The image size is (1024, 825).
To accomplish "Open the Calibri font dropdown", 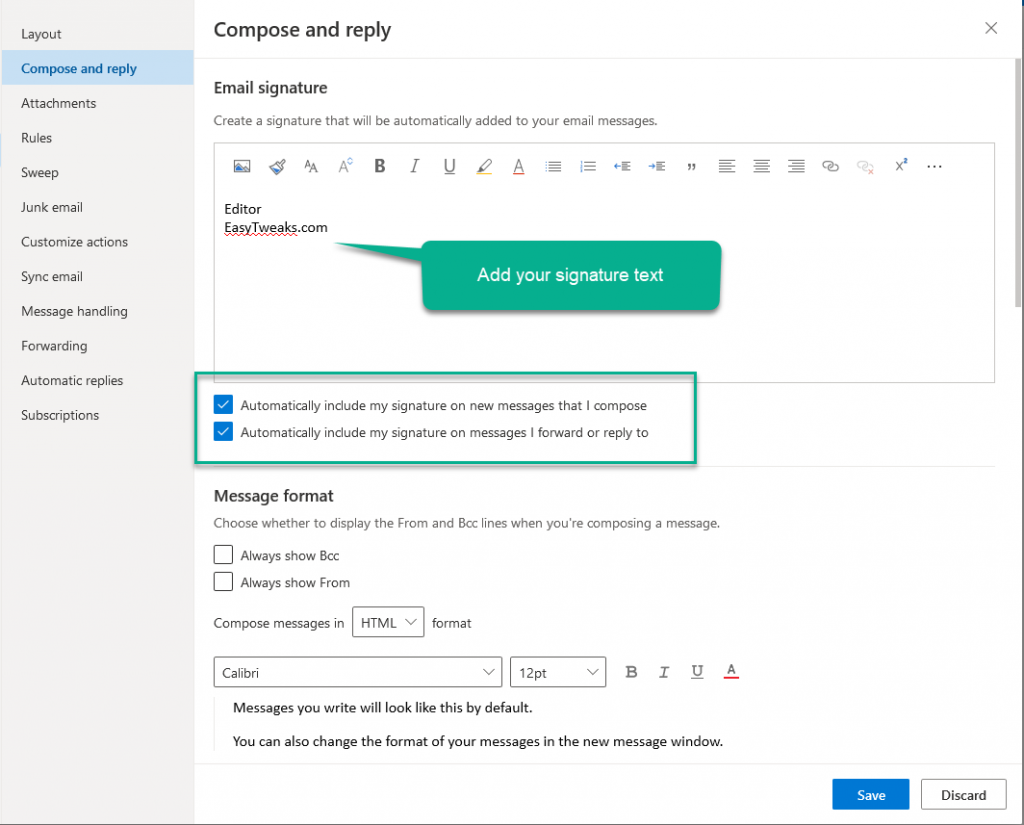I will (358, 672).
